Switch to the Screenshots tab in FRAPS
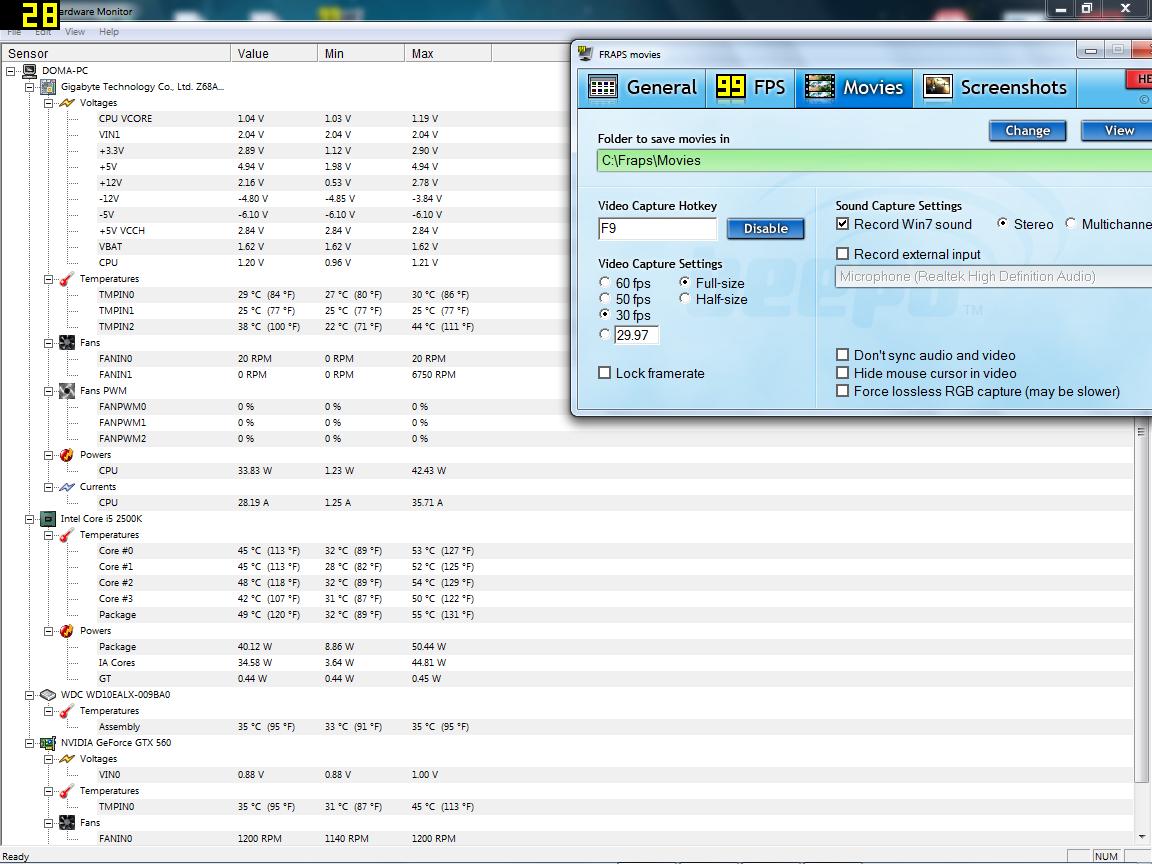Image resolution: width=1152 pixels, height=864 pixels. click(x=995, y=88)
